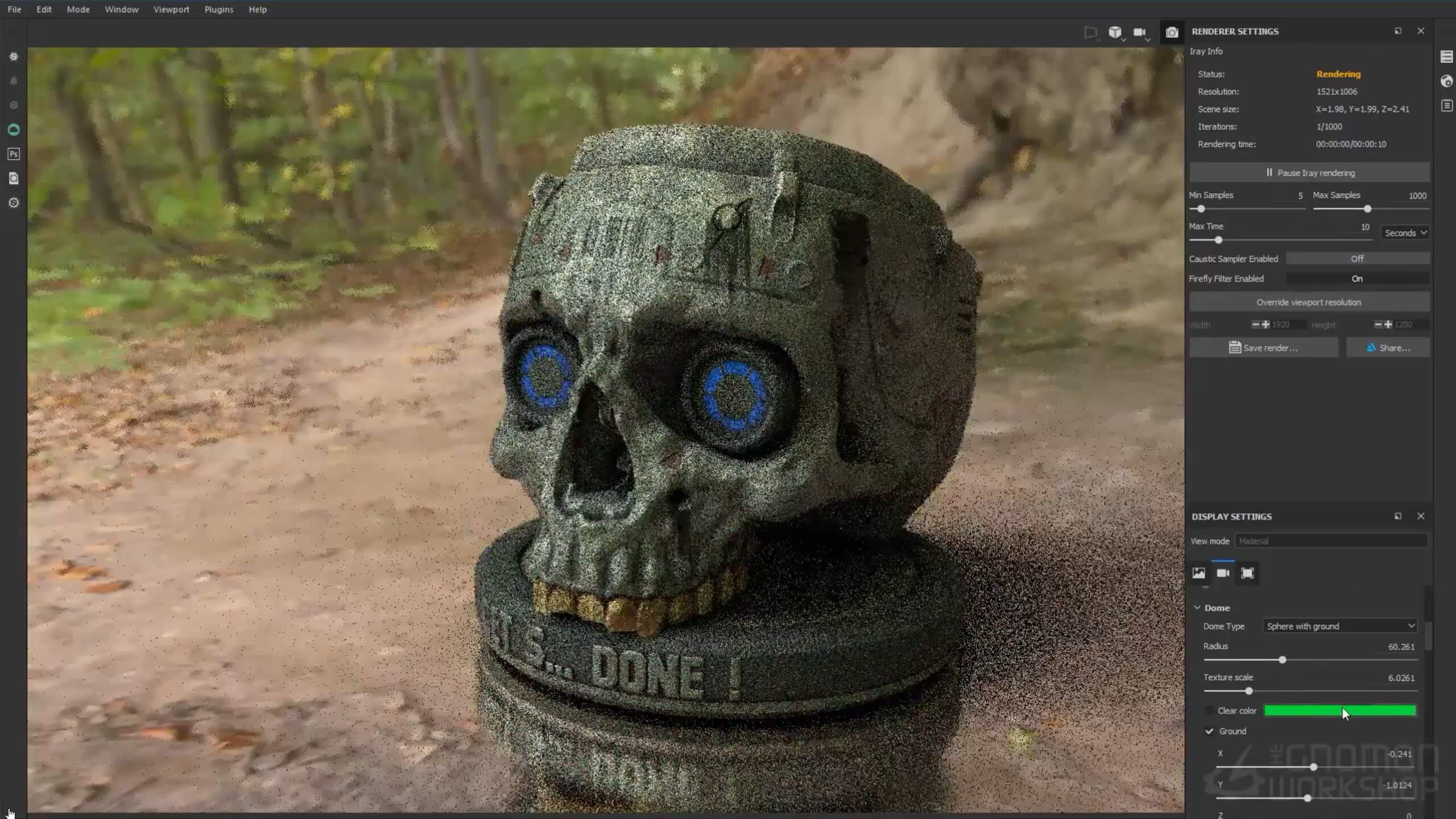Enable the Clear color checkbox
The image size is (1456, 819).
[x=1209, y=710]
